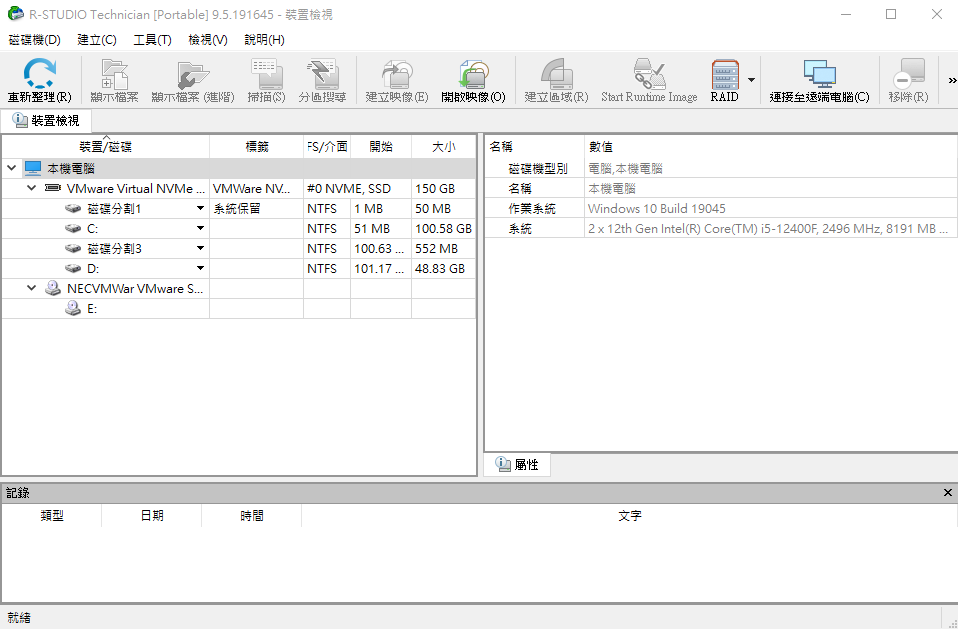Collapse the VMware Virtual NVMe disk node
The image size is (958, 629).
(x=32, y=188)
